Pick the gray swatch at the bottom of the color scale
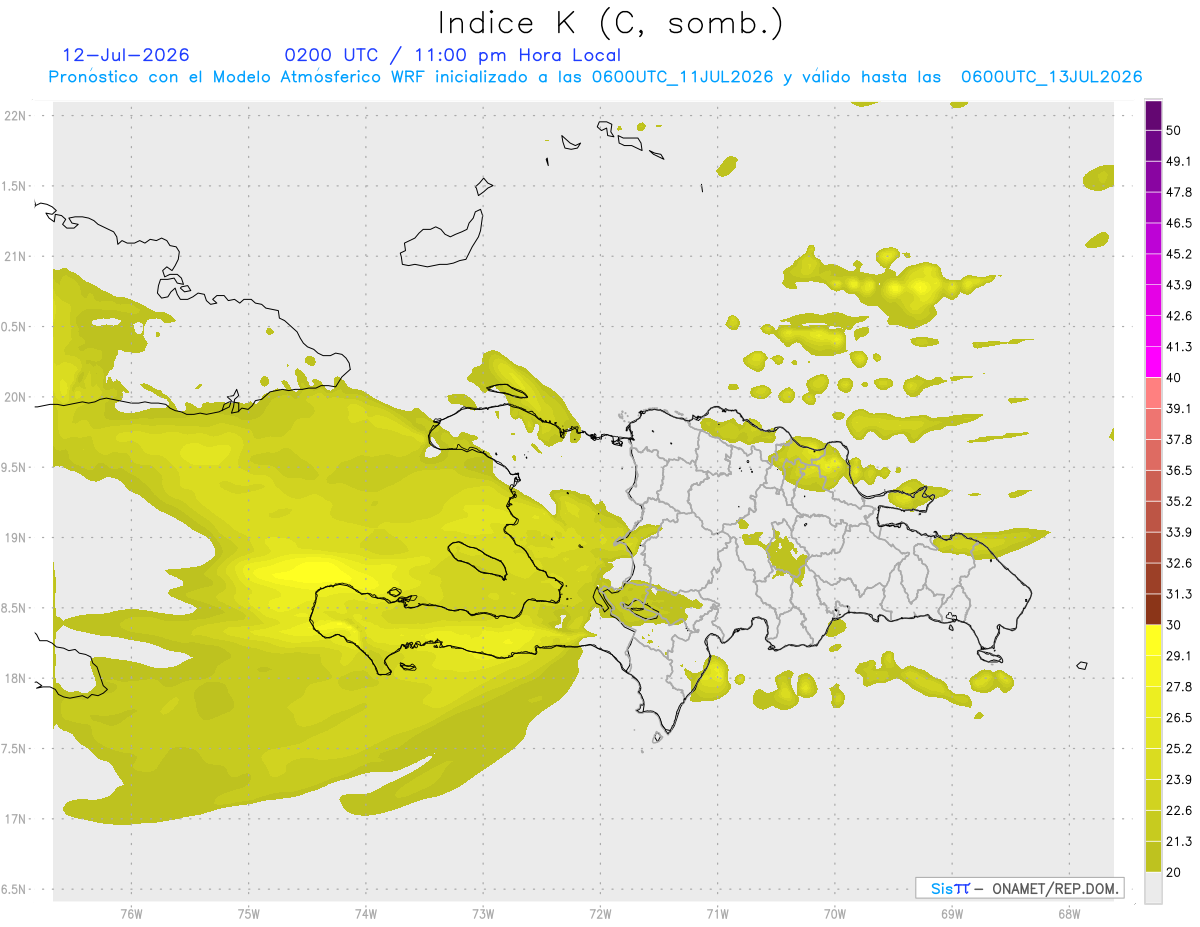The width and height of the screenshot is (1200, 927). point(1153,887)
